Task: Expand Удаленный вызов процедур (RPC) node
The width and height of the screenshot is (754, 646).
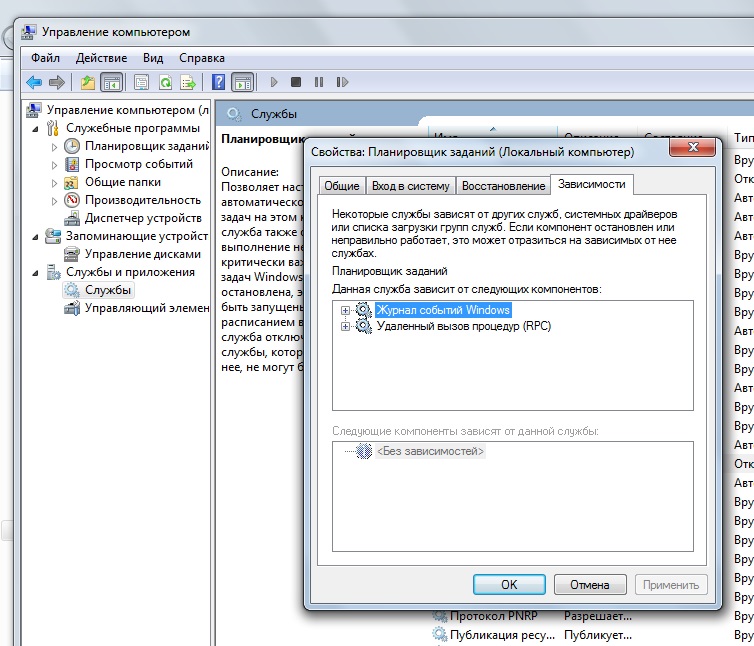Action: tap(345, 327)
